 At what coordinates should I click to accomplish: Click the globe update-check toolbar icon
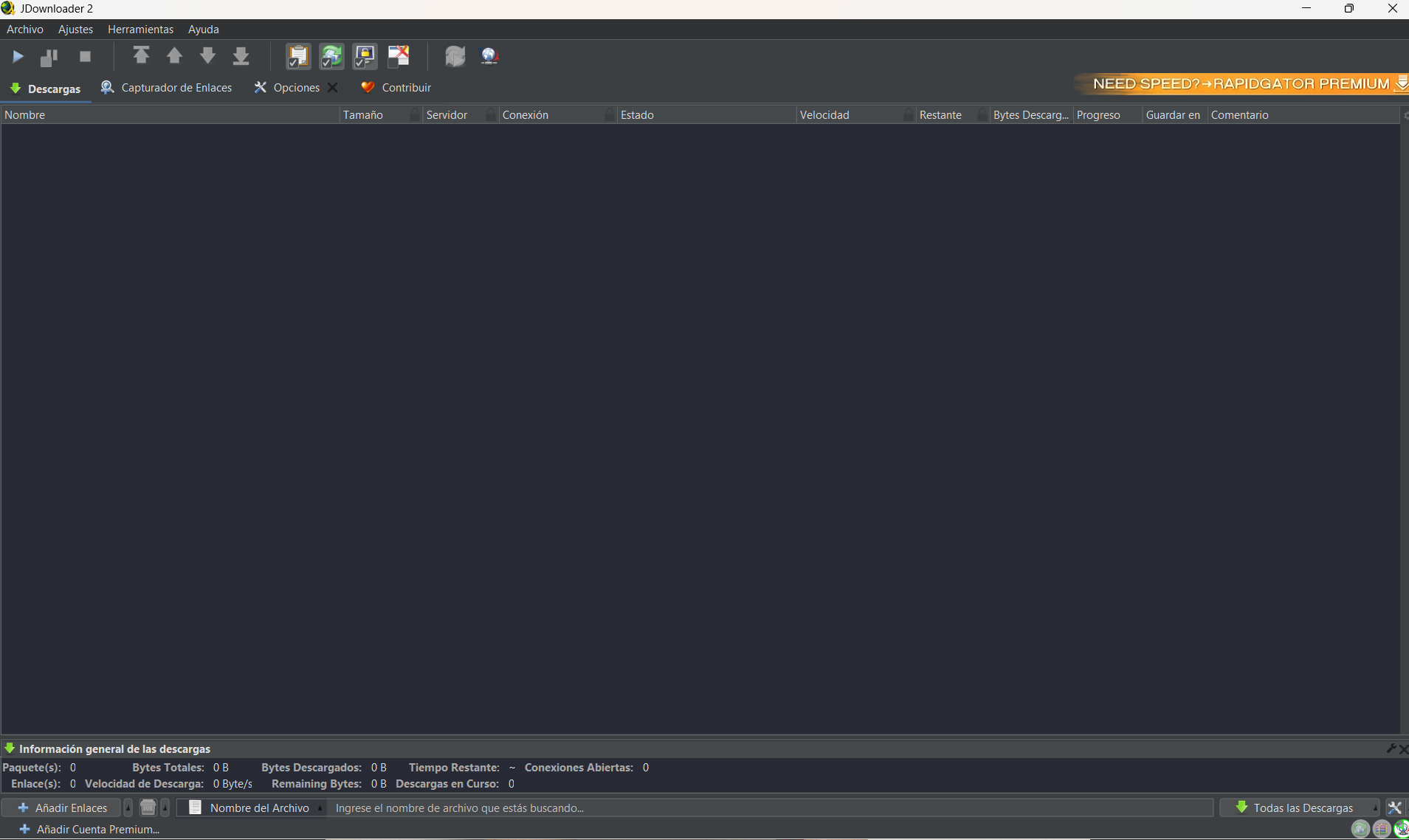(x=489, y=56)
